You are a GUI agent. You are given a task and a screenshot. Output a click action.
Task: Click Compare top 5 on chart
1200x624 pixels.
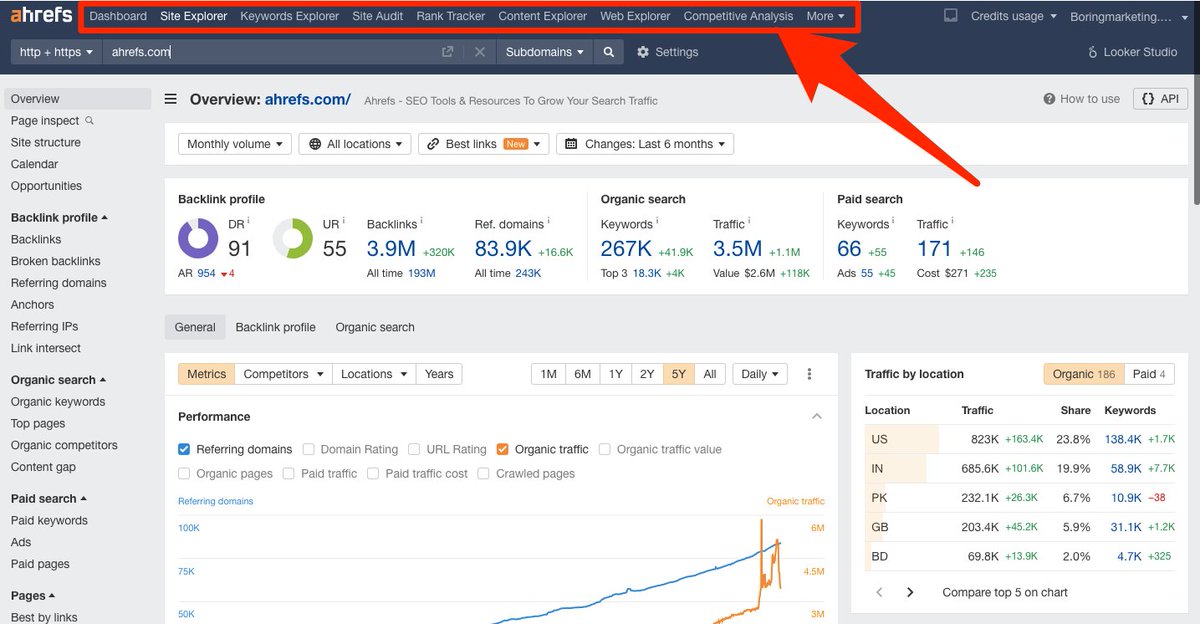click(1004, 592)
